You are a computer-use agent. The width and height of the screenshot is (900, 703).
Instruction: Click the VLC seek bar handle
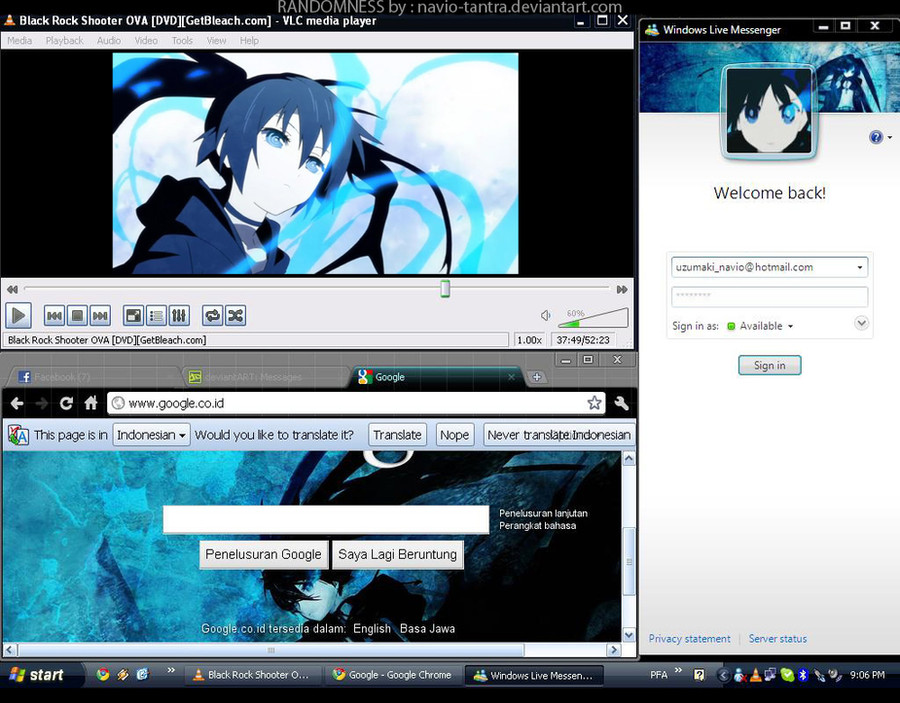coord(445,289)
